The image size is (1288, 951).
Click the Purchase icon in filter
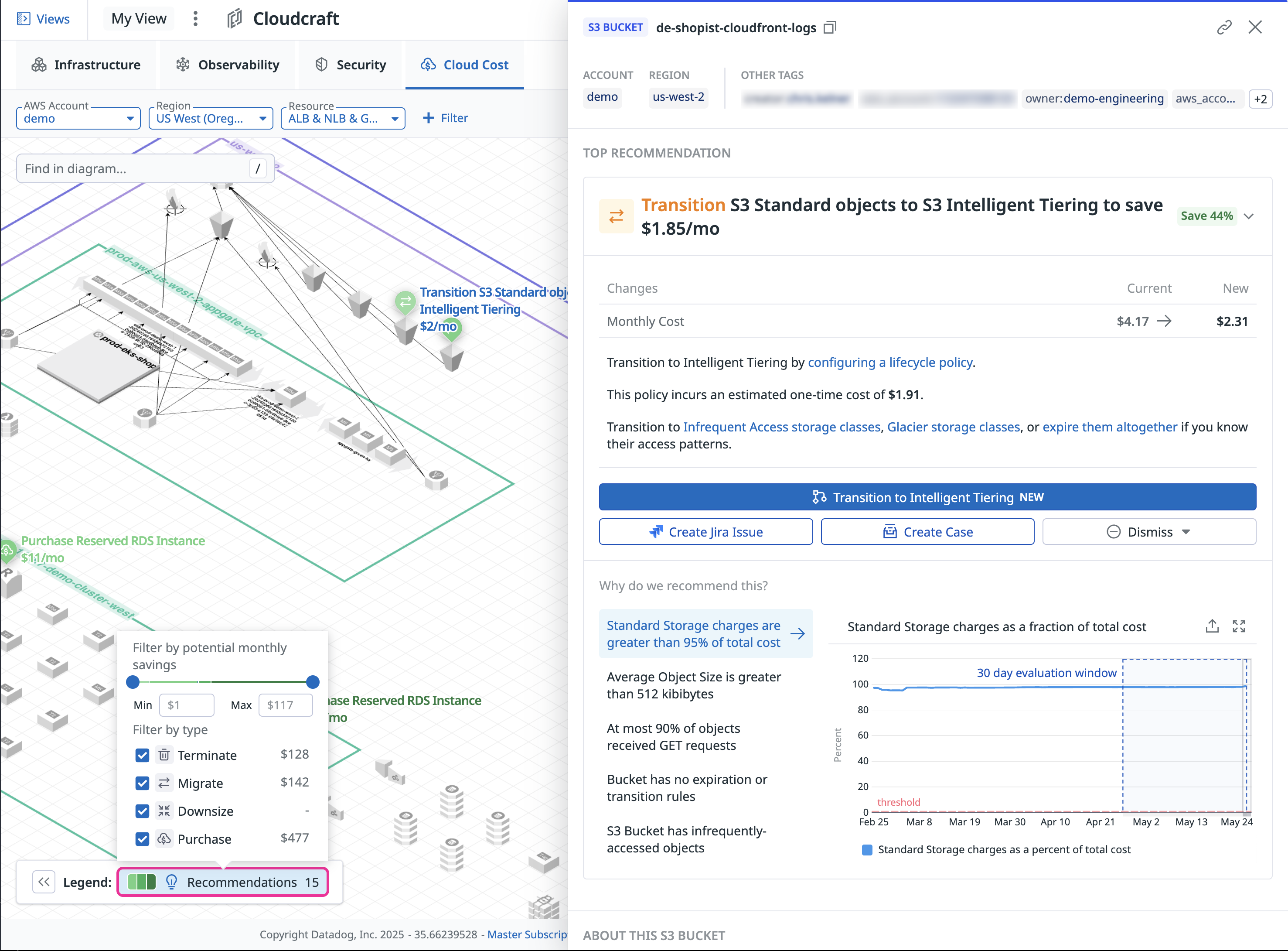point(164,839)
